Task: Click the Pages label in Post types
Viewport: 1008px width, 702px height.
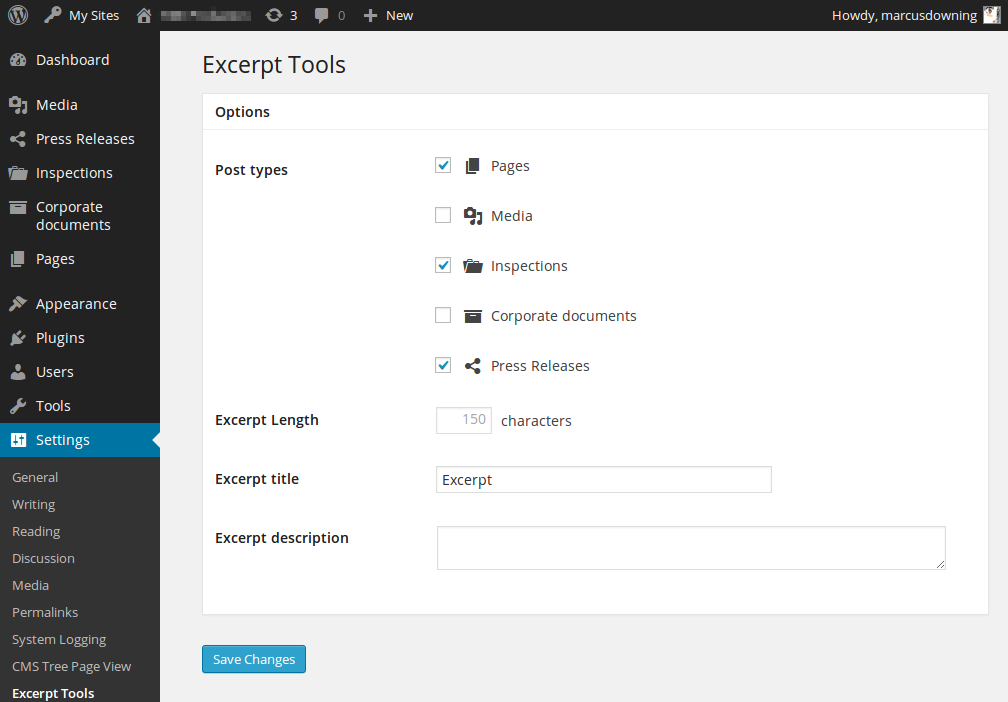Action: pos(510,166)
